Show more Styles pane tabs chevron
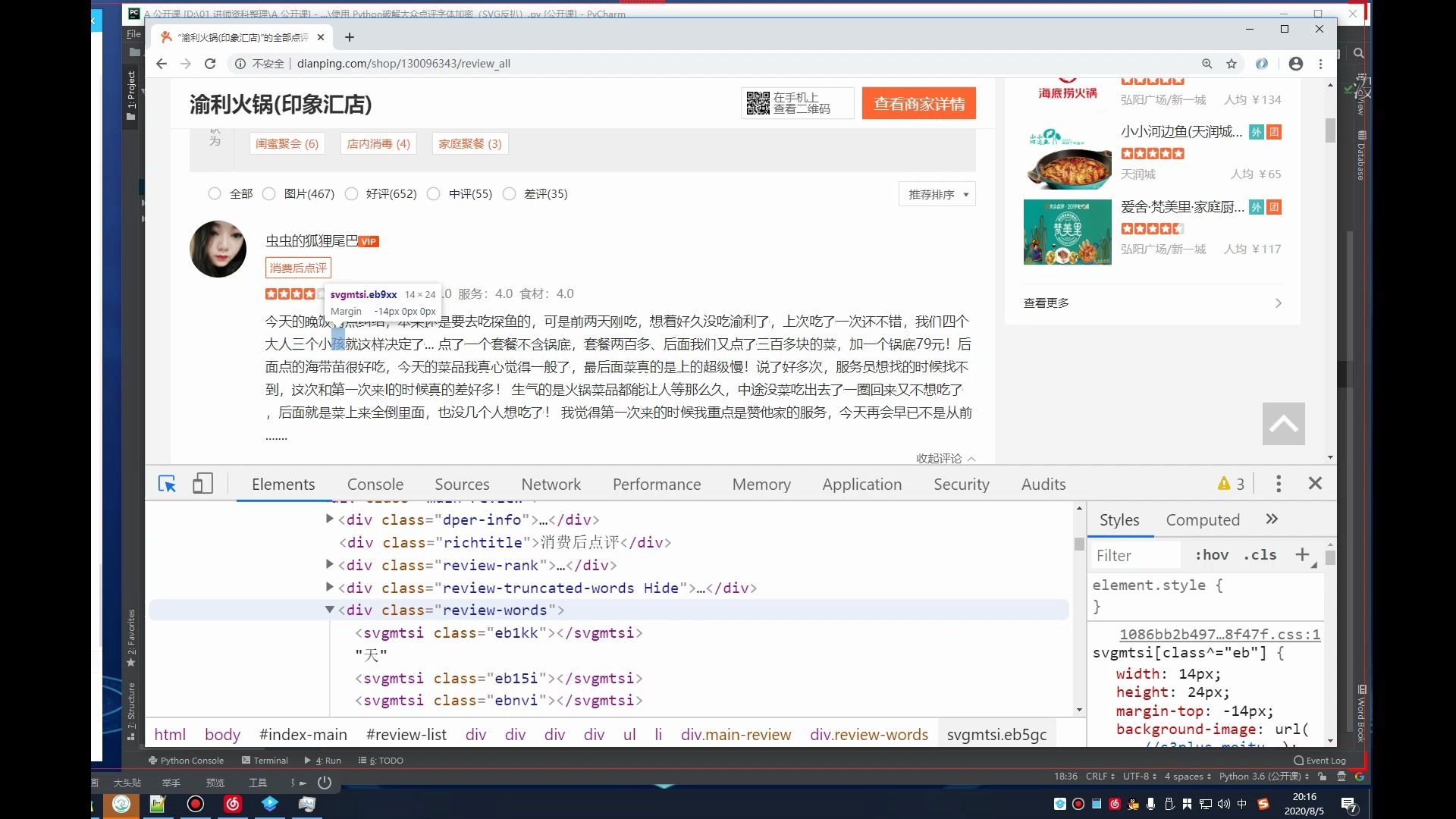The height and width of the screenshot is (819, 1456). (1272, 519)
